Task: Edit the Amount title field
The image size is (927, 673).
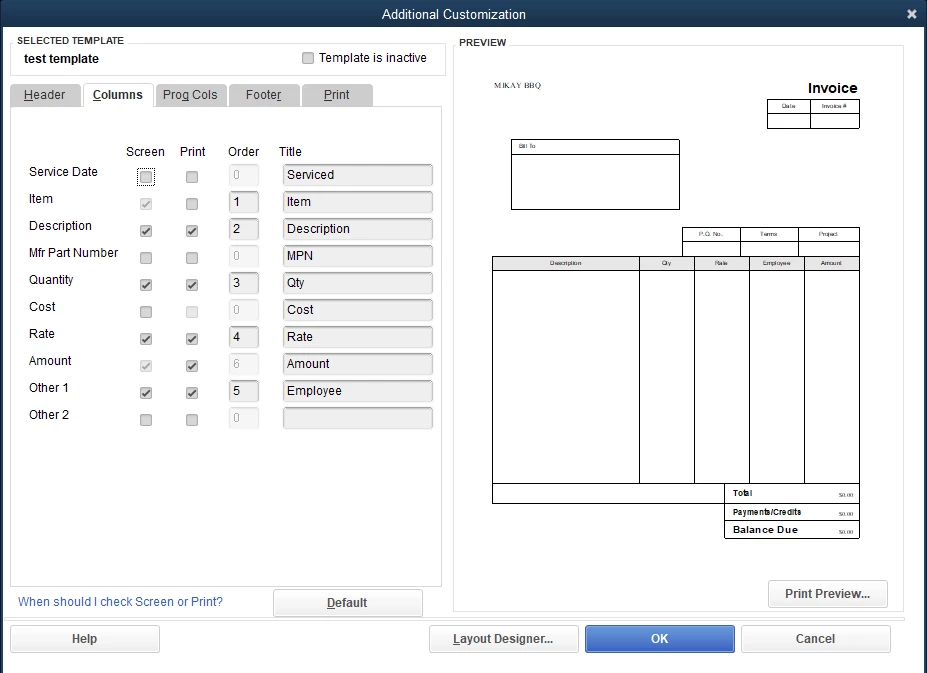Action: click(358, 364)
